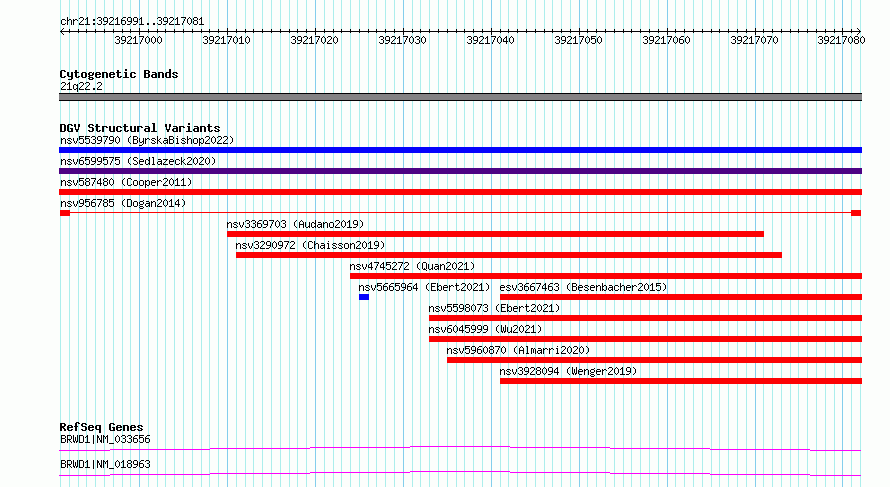Screen dimensions: 890x487
Task: Select the red nsv3369703 variant bar
Action: click(496, 234)
